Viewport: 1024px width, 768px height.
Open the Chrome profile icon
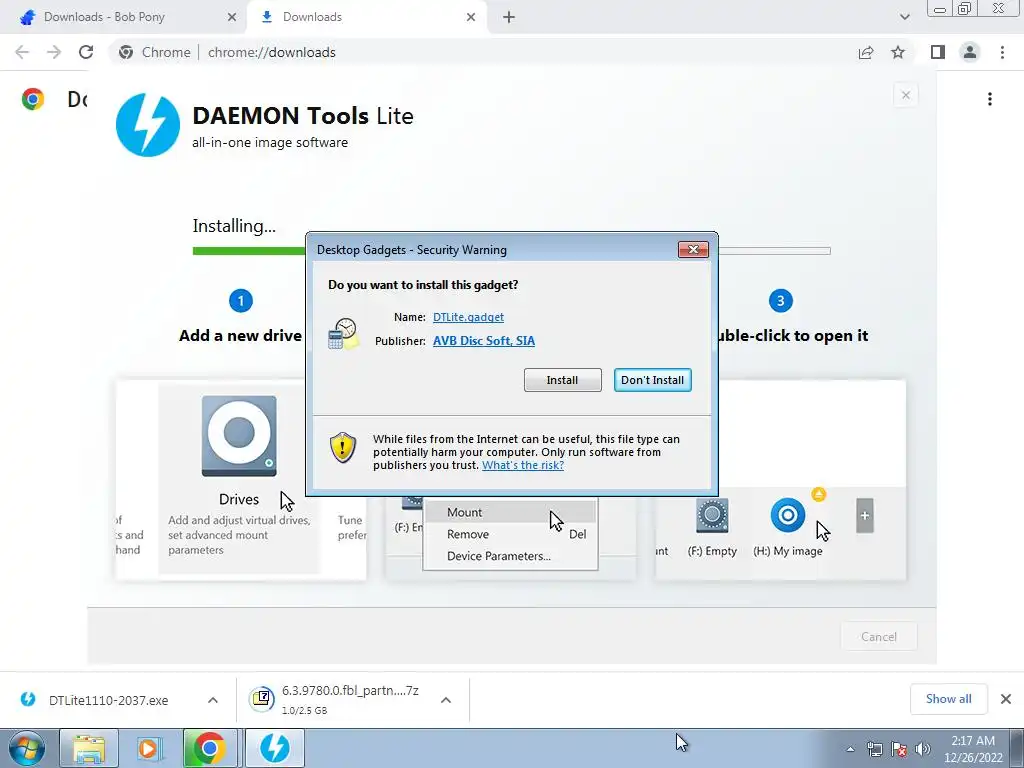click(970, 52)
